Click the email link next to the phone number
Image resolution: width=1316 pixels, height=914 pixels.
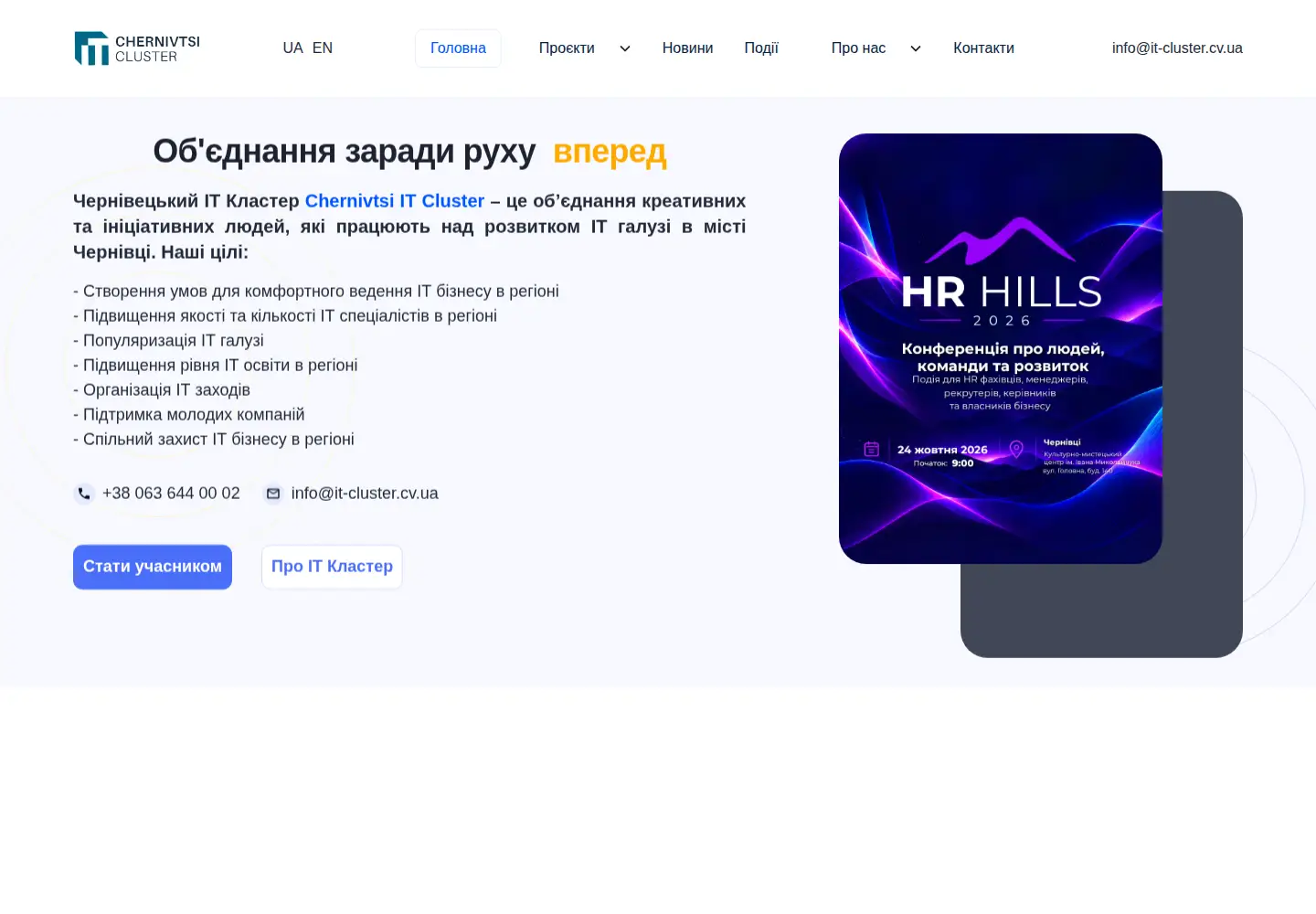[365, 494]
